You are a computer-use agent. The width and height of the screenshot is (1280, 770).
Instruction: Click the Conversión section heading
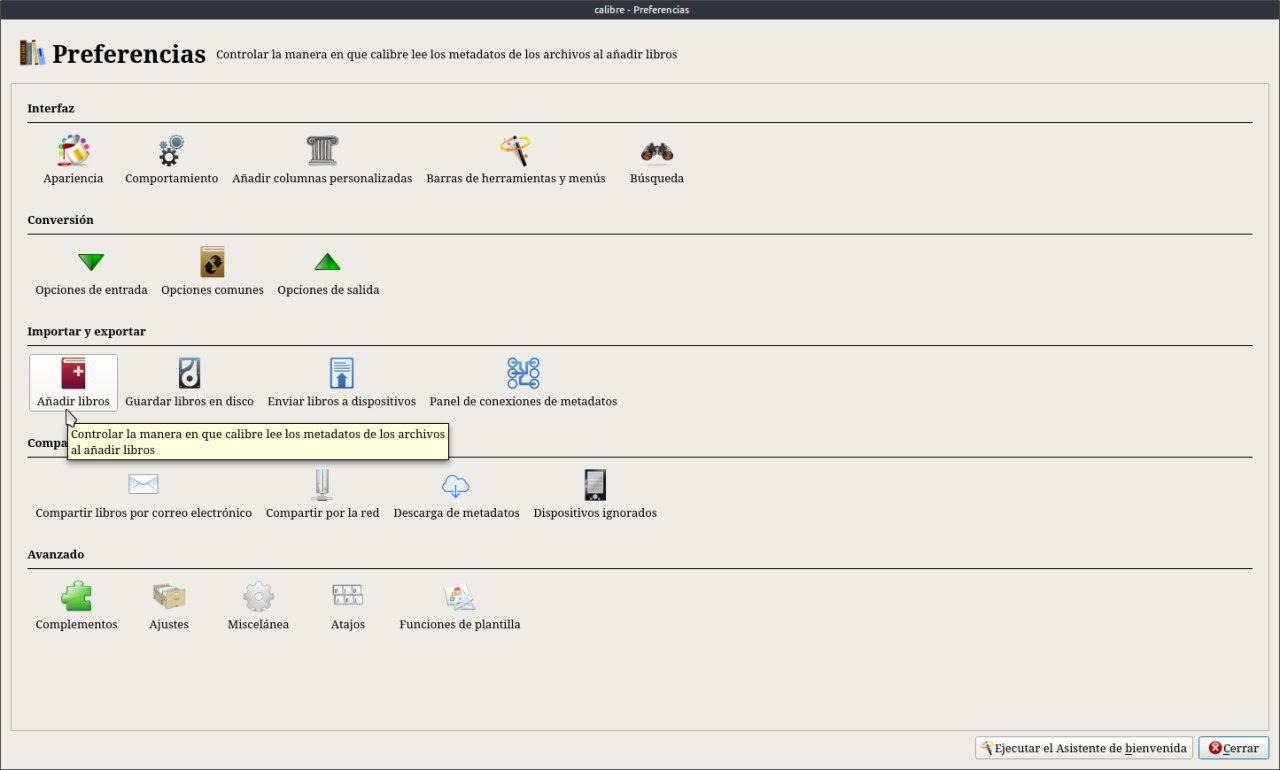60,219
